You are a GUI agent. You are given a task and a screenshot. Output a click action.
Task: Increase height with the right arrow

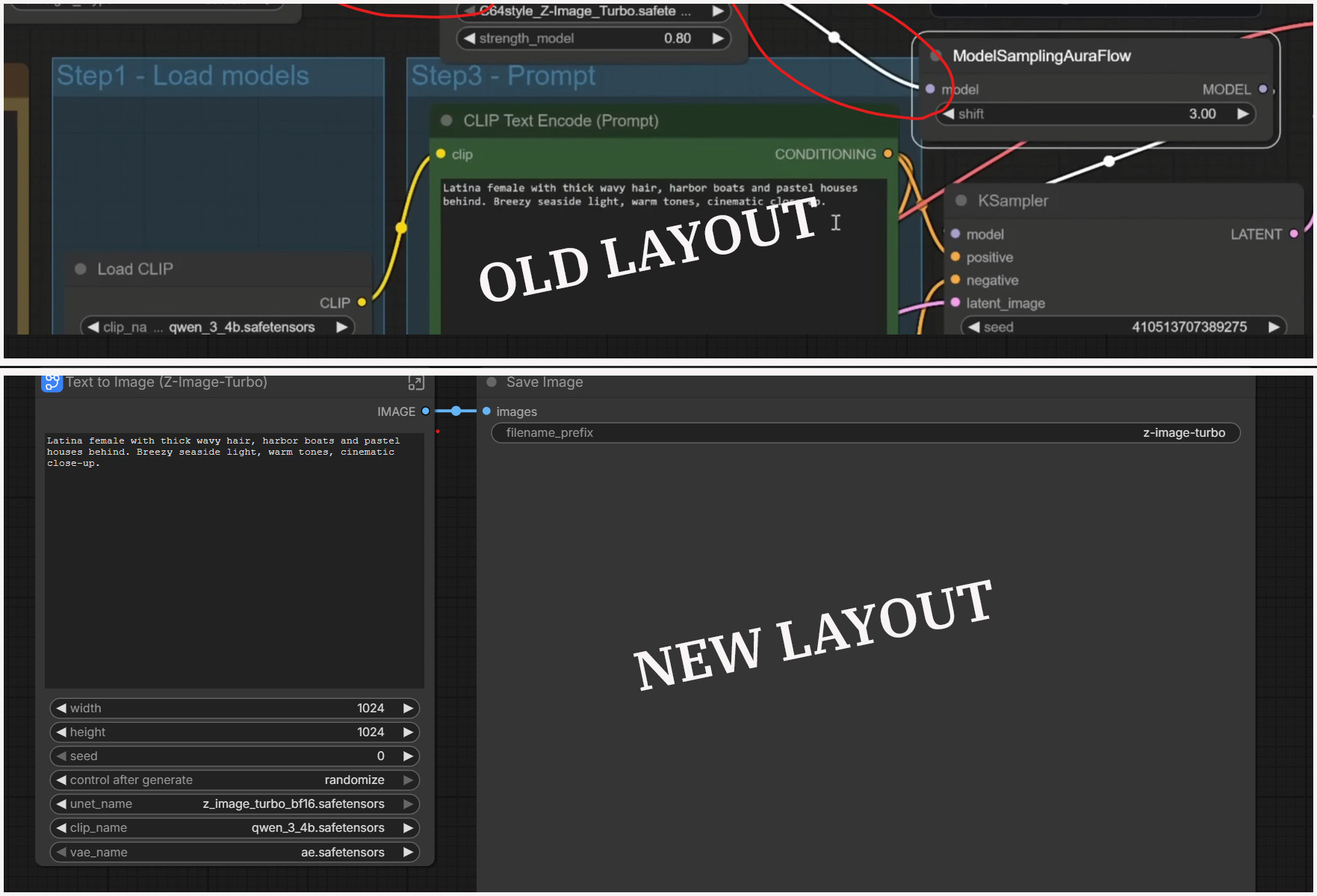click(x=408, y=732)
